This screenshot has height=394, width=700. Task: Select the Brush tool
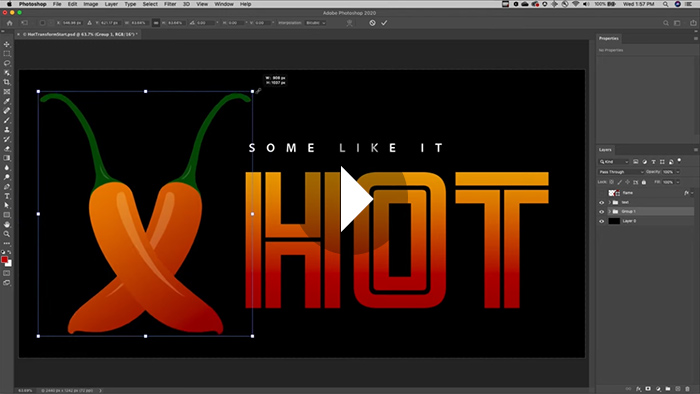7,120
